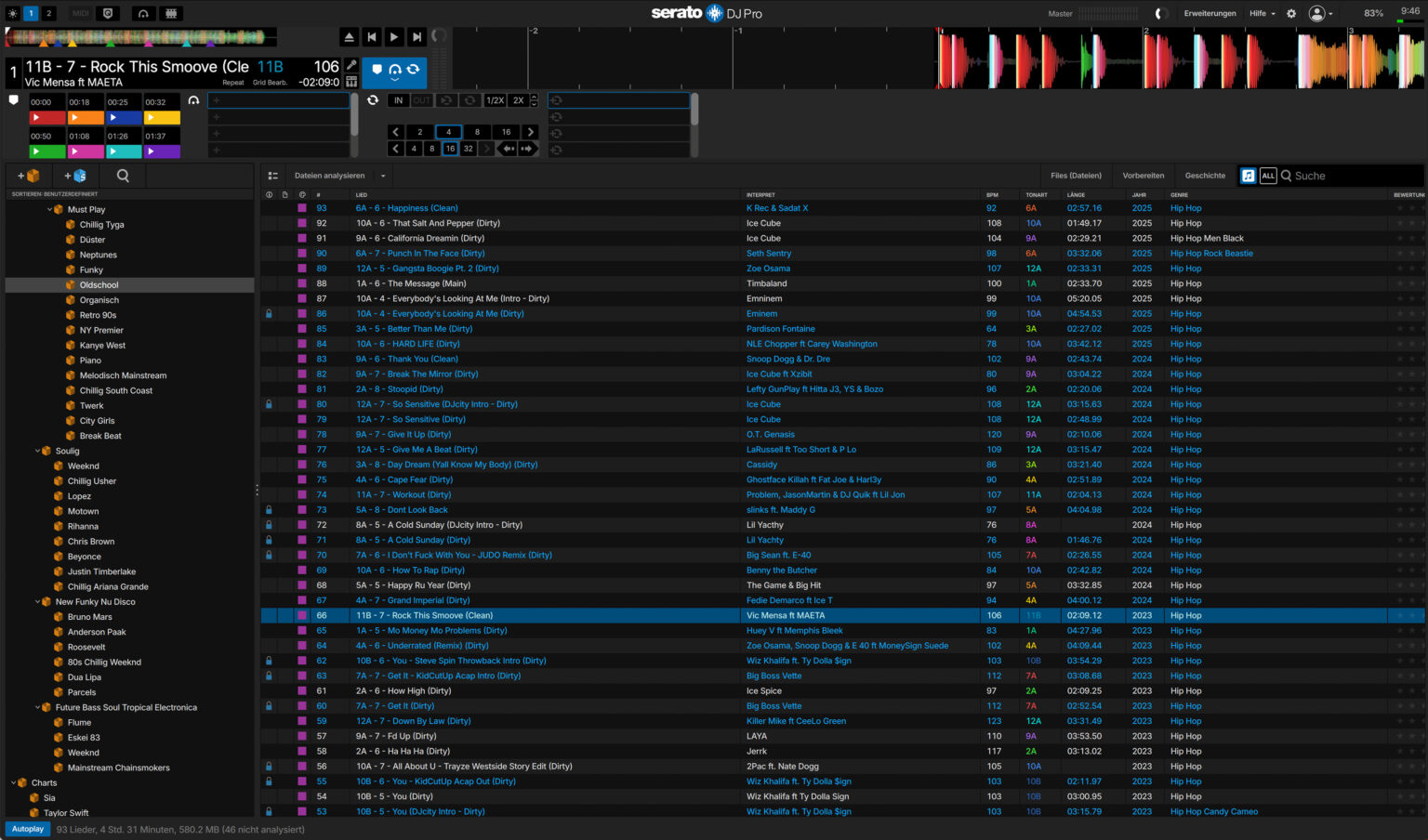Eject the loaded track from deck 1
Screen dimensions: 1428x840
click(x=350, y=36)
